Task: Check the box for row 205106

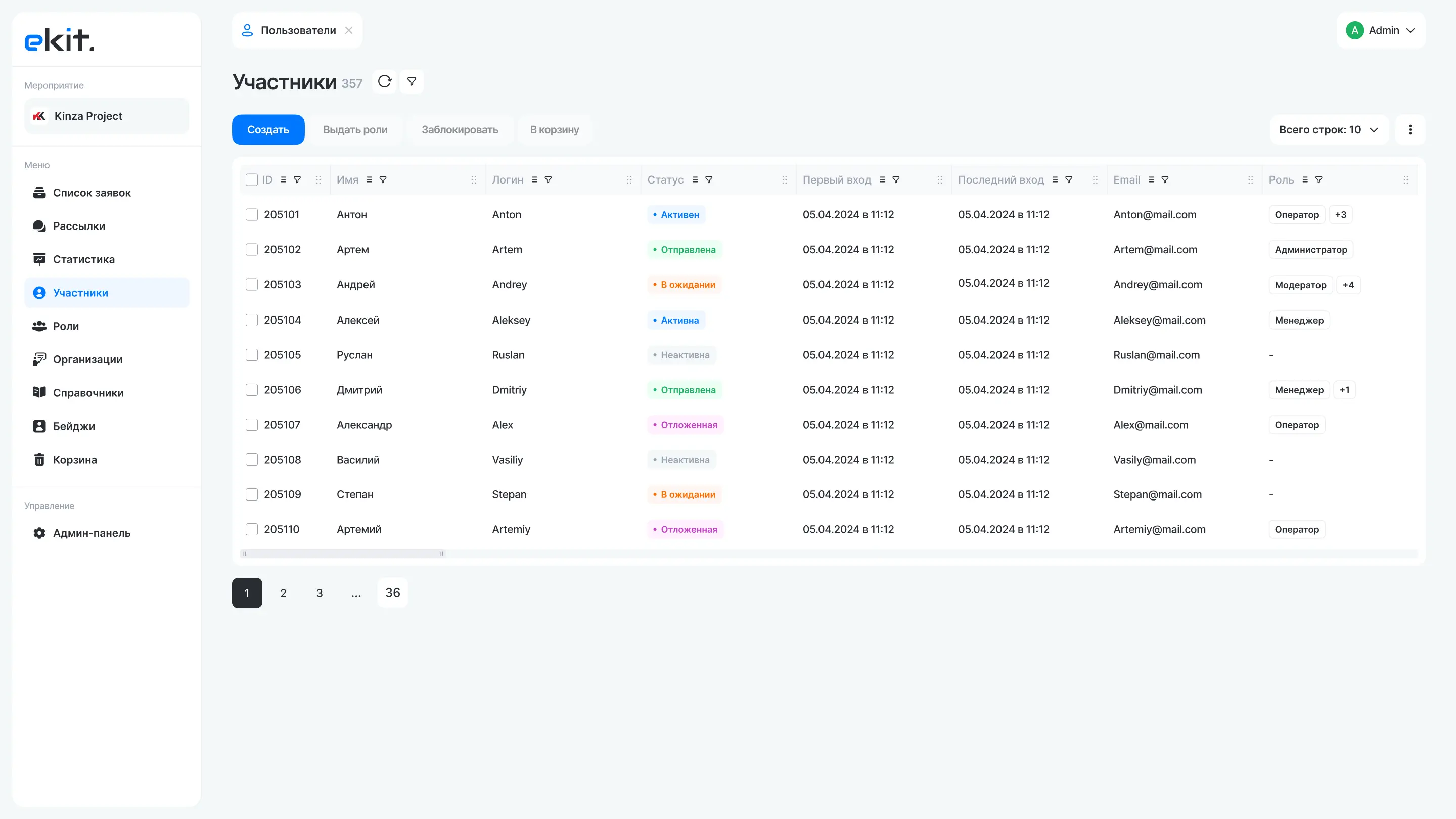Action: pos(252,390)
